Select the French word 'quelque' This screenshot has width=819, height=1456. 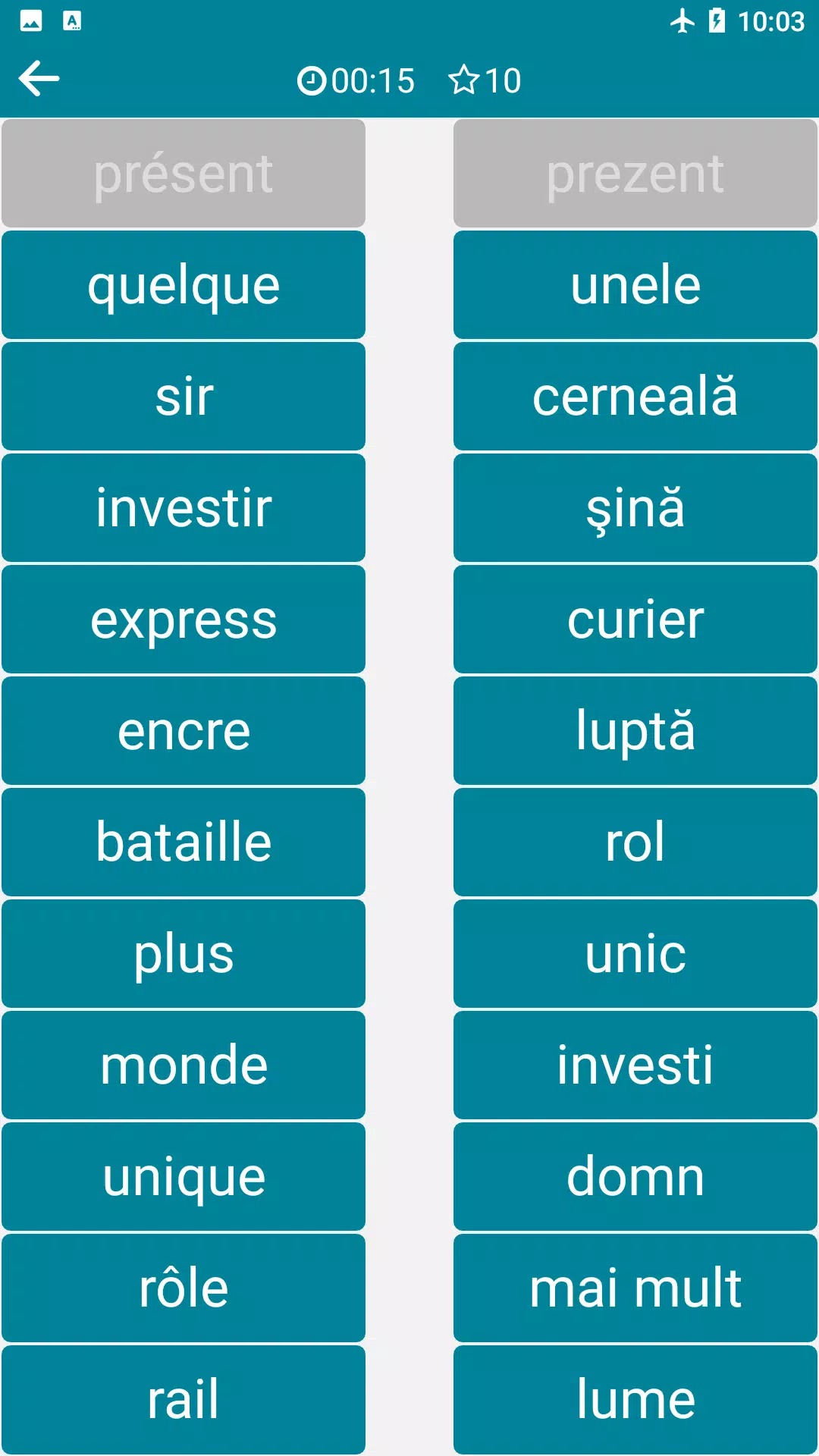pyautogui.click(x=184, y=285)
